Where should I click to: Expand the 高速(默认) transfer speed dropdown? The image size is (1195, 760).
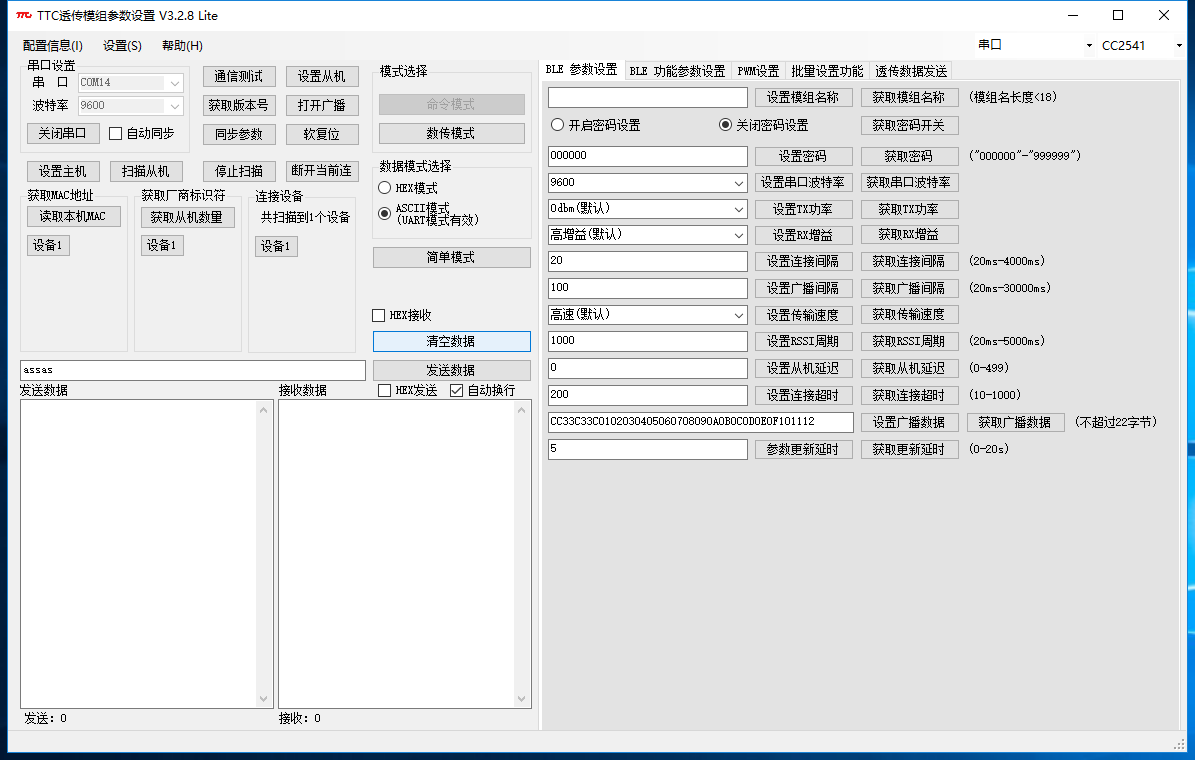pyautogui.click(x=738, y=315)
